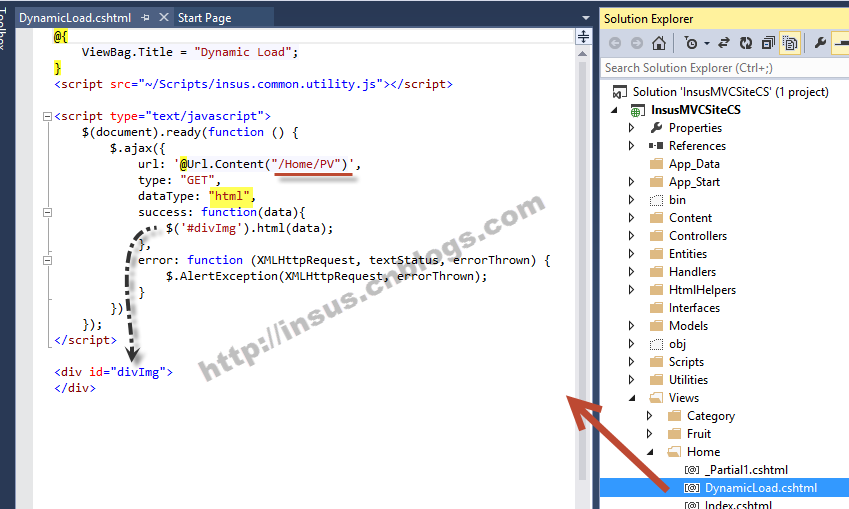849x509 pixels.
Task: Collapse the InsusMVCSiteCS project expander
Action: tap(615, 110)
